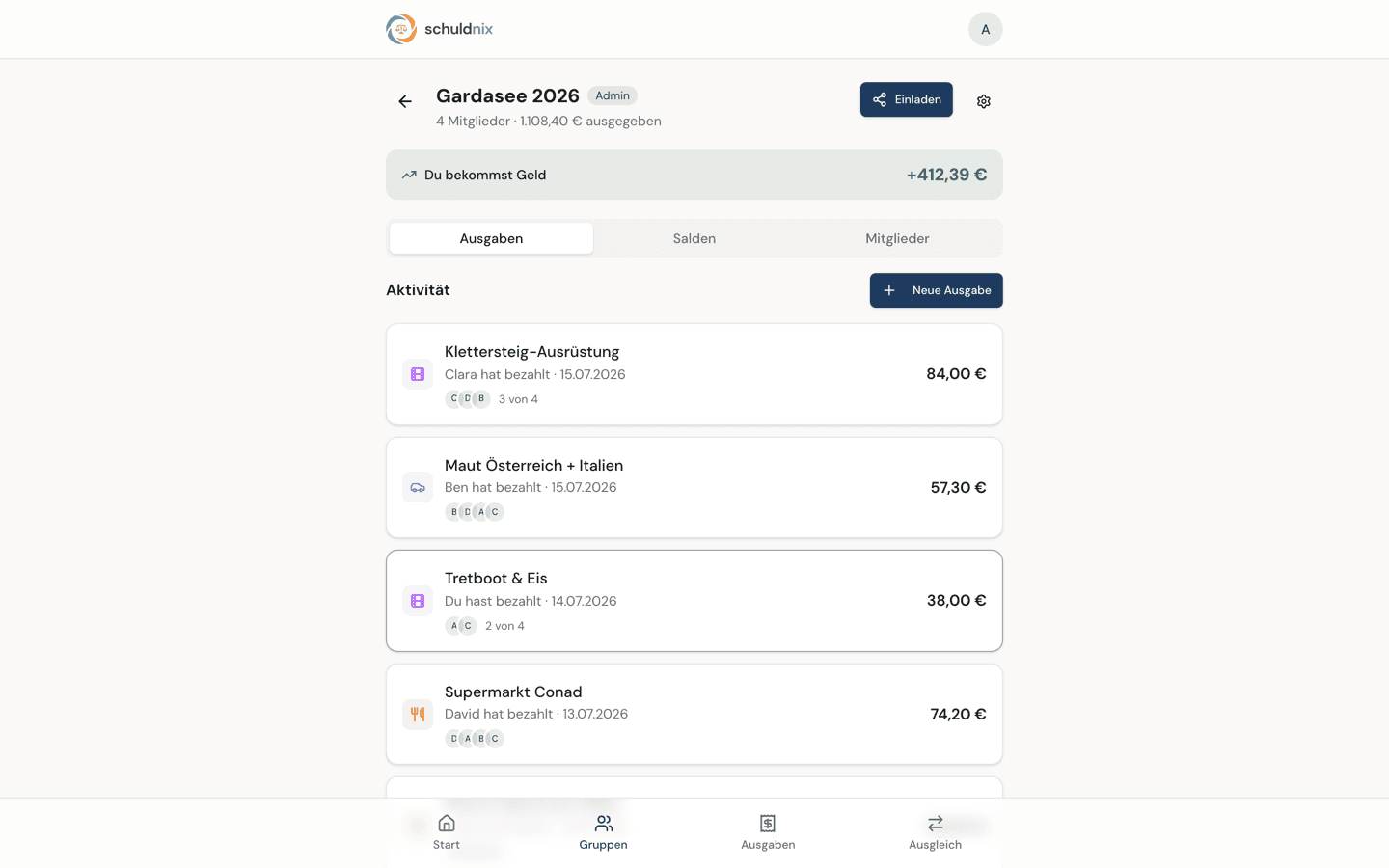
Task: Open the Tretboot & Eis expense
Action: point(694,601)
